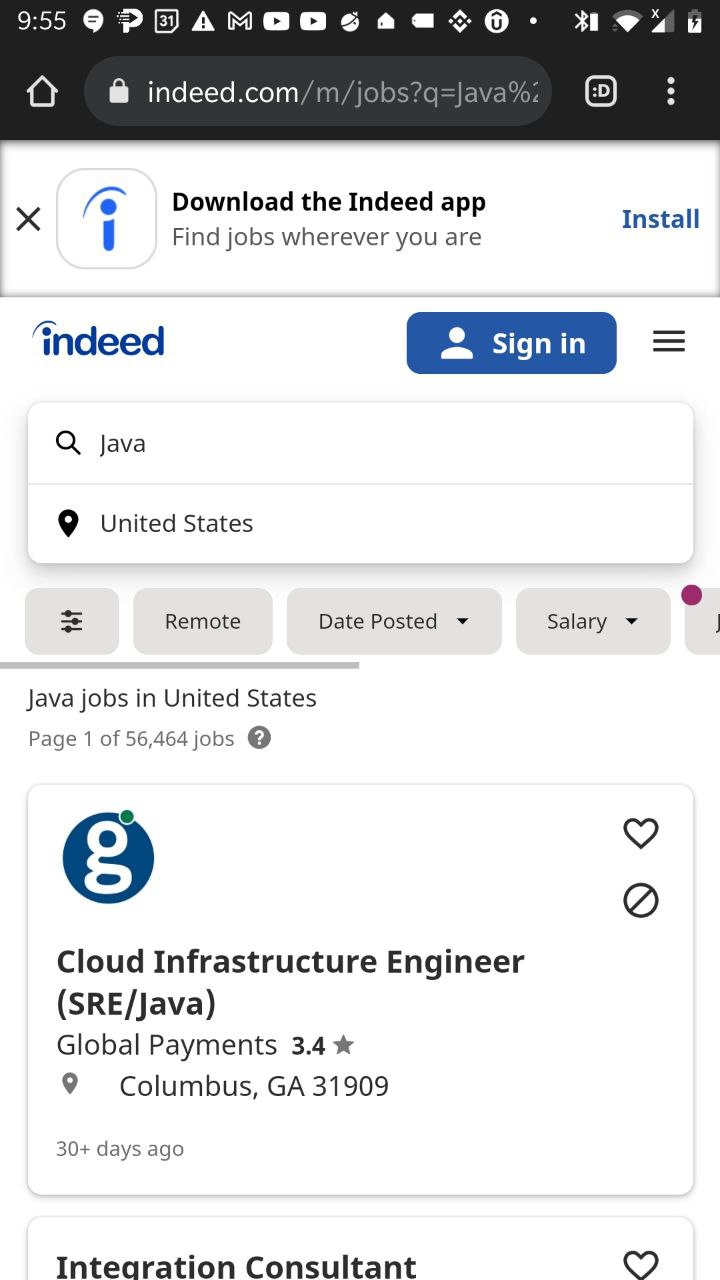The image size is (720, 1280).
Task: Open the hamburger navigation menu
Action: 669,342
